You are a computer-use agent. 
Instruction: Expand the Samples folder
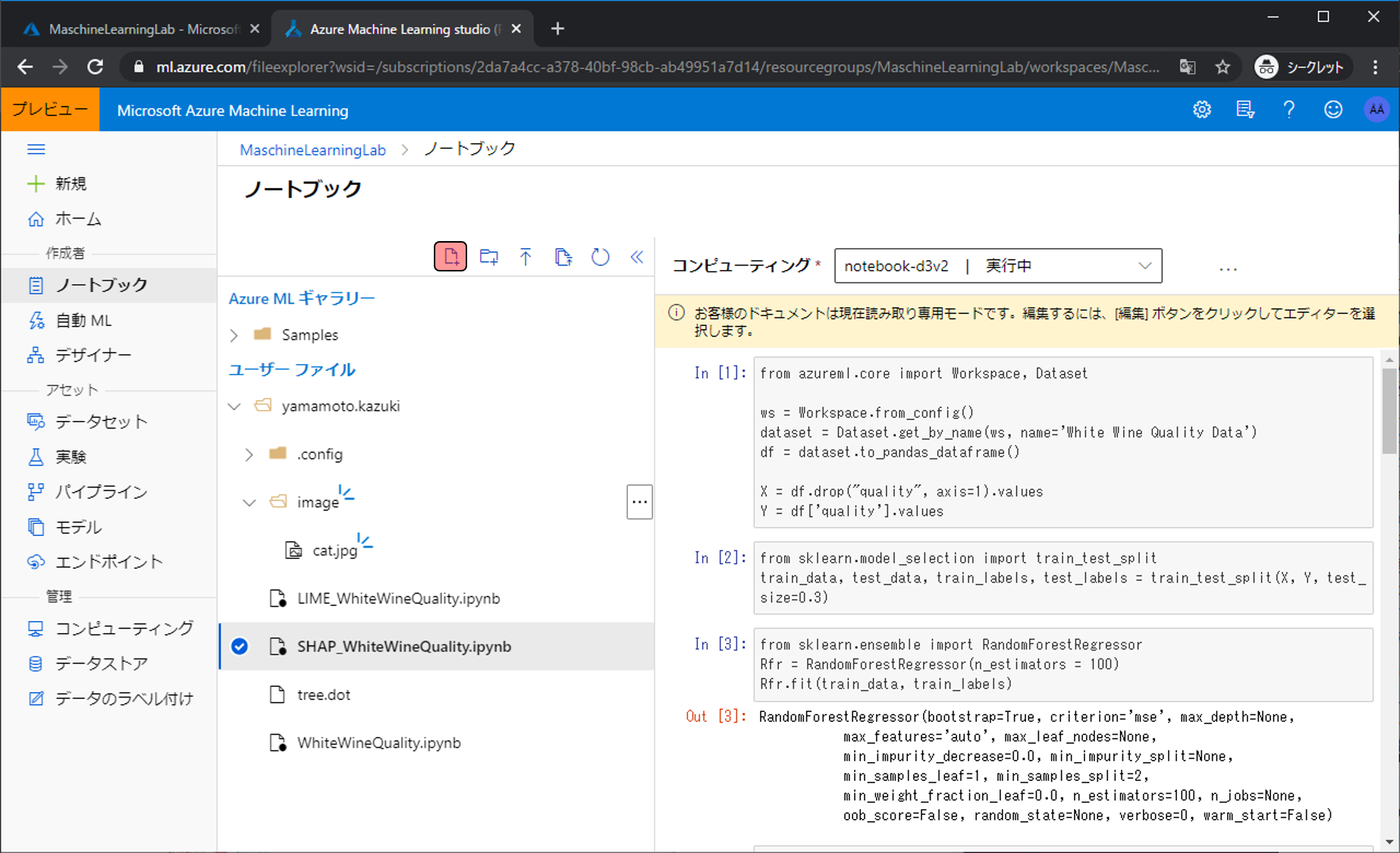click(234, 335)
